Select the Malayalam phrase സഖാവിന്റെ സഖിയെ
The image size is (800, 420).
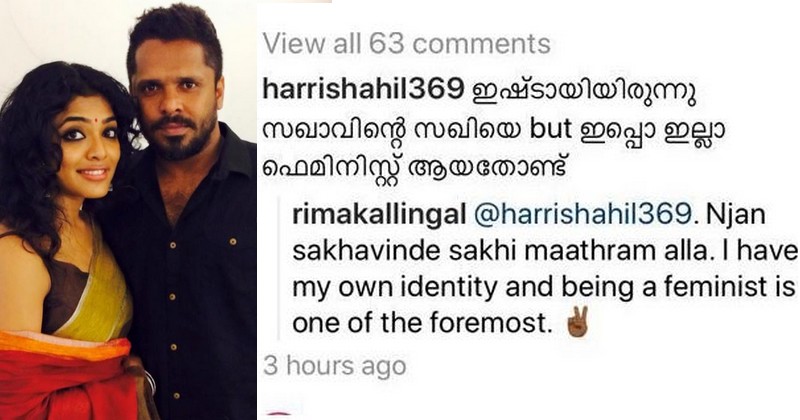[392, 132]
